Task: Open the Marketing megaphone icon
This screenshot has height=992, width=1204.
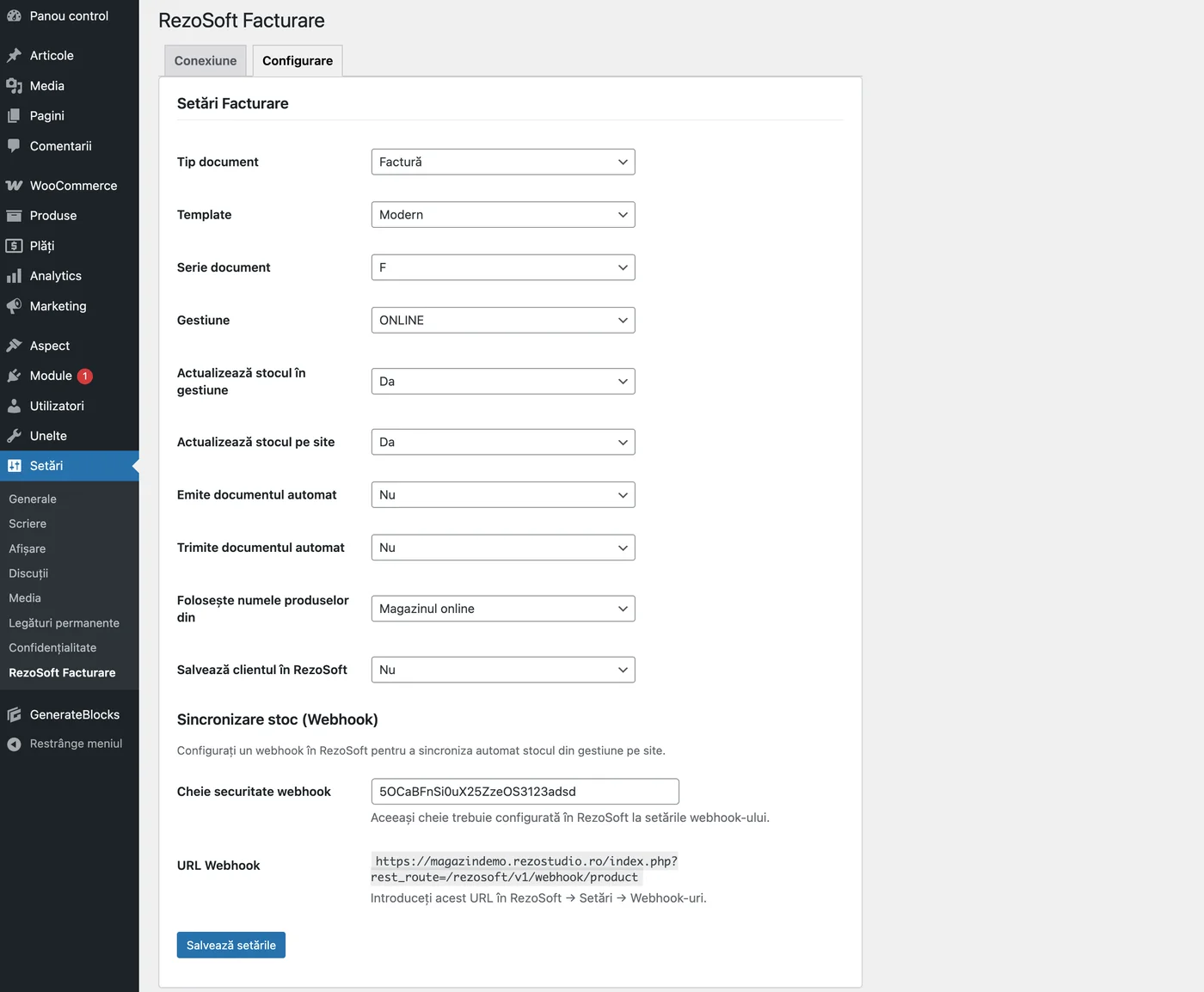Action: point(15,306)
